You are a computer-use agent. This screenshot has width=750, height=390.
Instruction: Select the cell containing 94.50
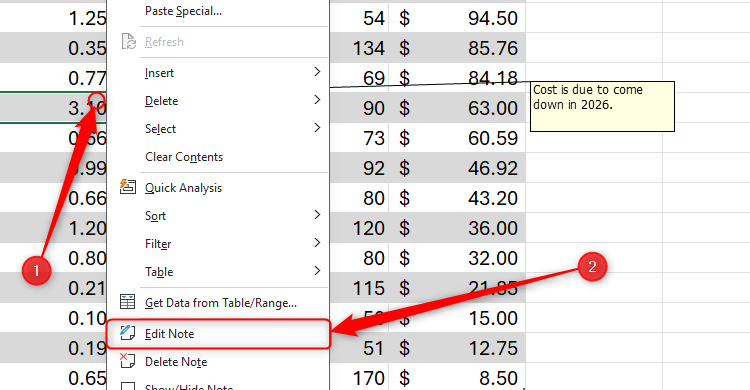[457, 18]
